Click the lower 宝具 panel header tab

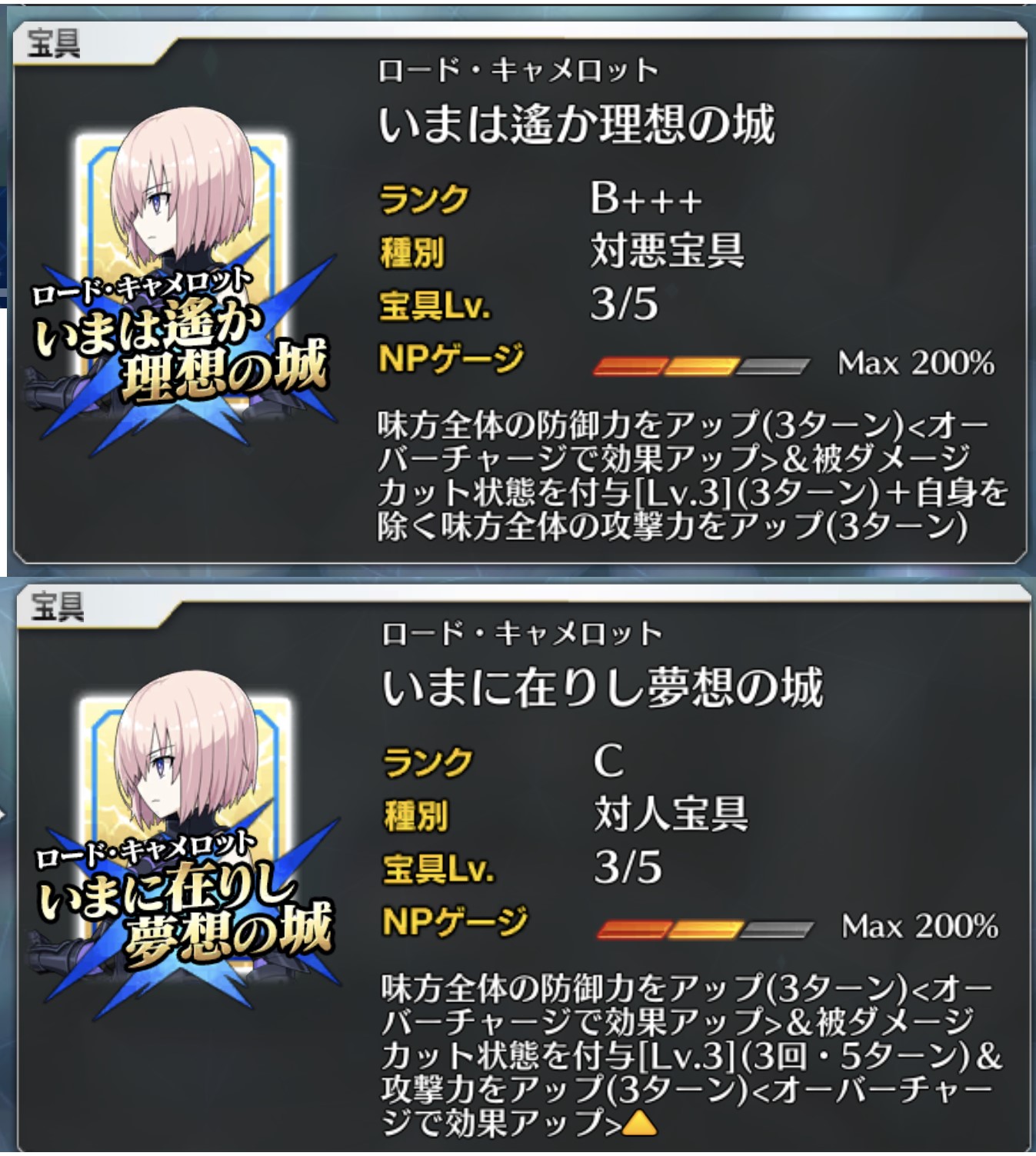[x=57, y=606]
